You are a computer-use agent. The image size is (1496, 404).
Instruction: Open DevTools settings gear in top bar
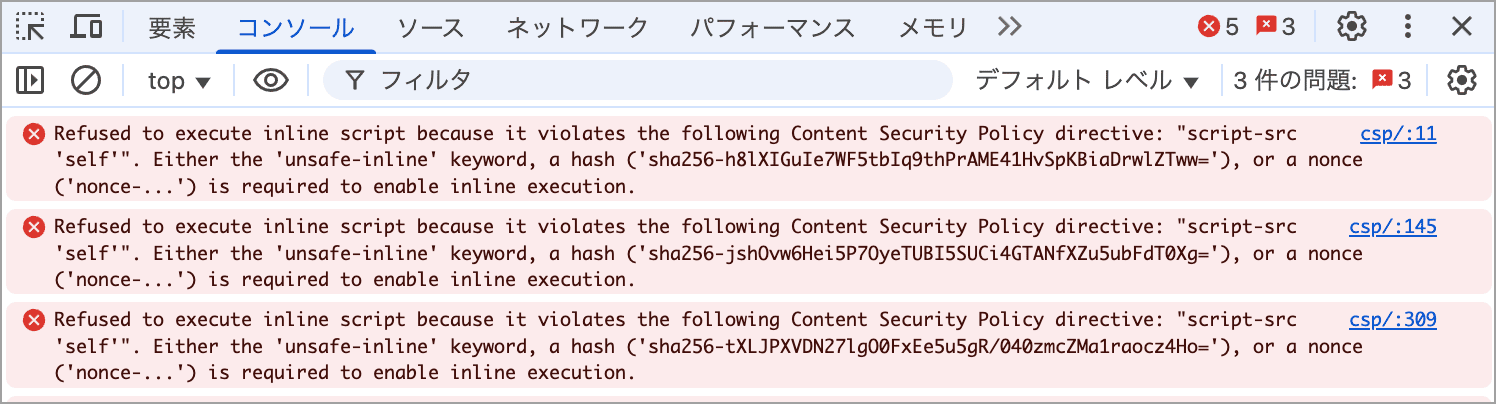(x=1352, y=27)
